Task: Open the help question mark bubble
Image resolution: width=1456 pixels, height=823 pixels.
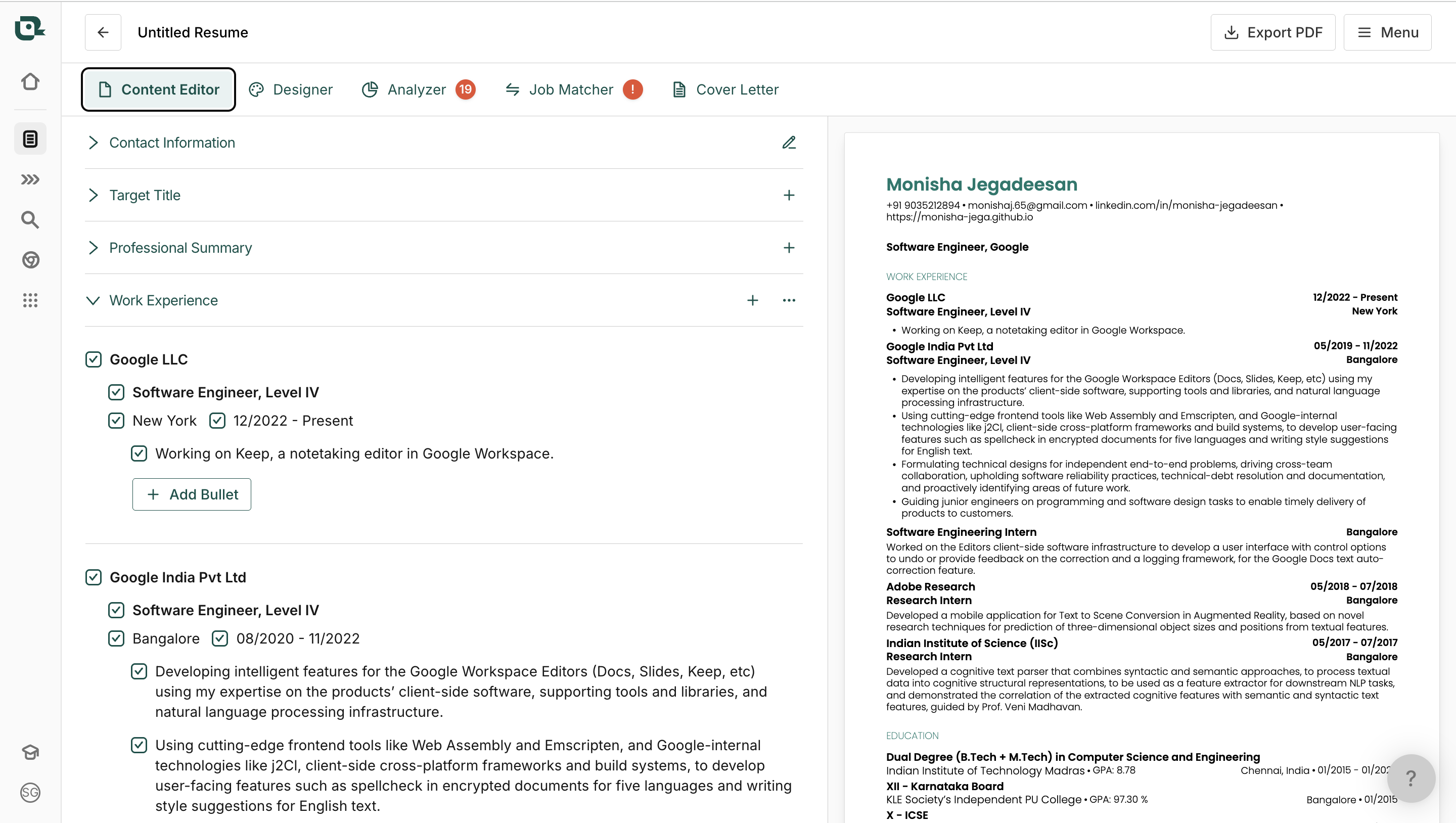Action: click(x=1411, y=779)
